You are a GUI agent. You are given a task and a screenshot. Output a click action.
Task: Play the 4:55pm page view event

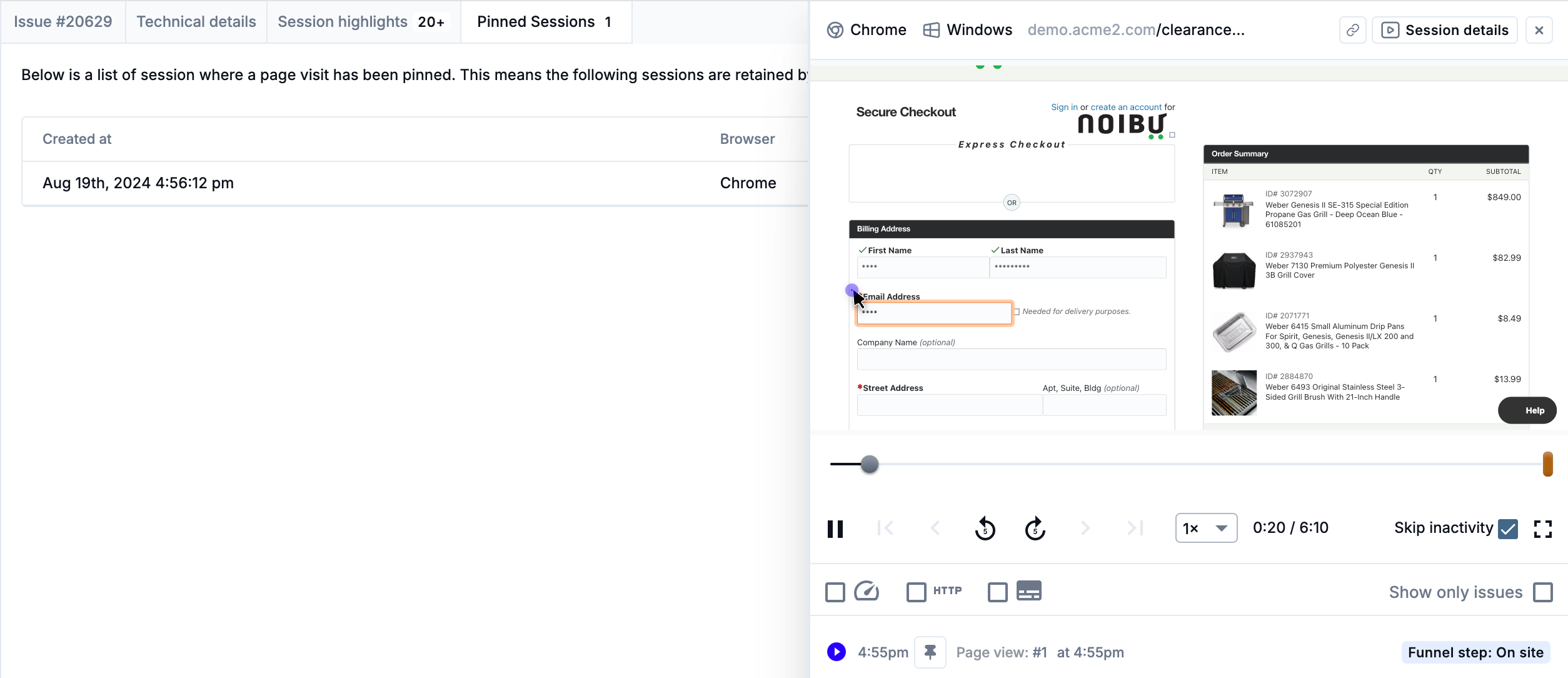tap(837, 652)
